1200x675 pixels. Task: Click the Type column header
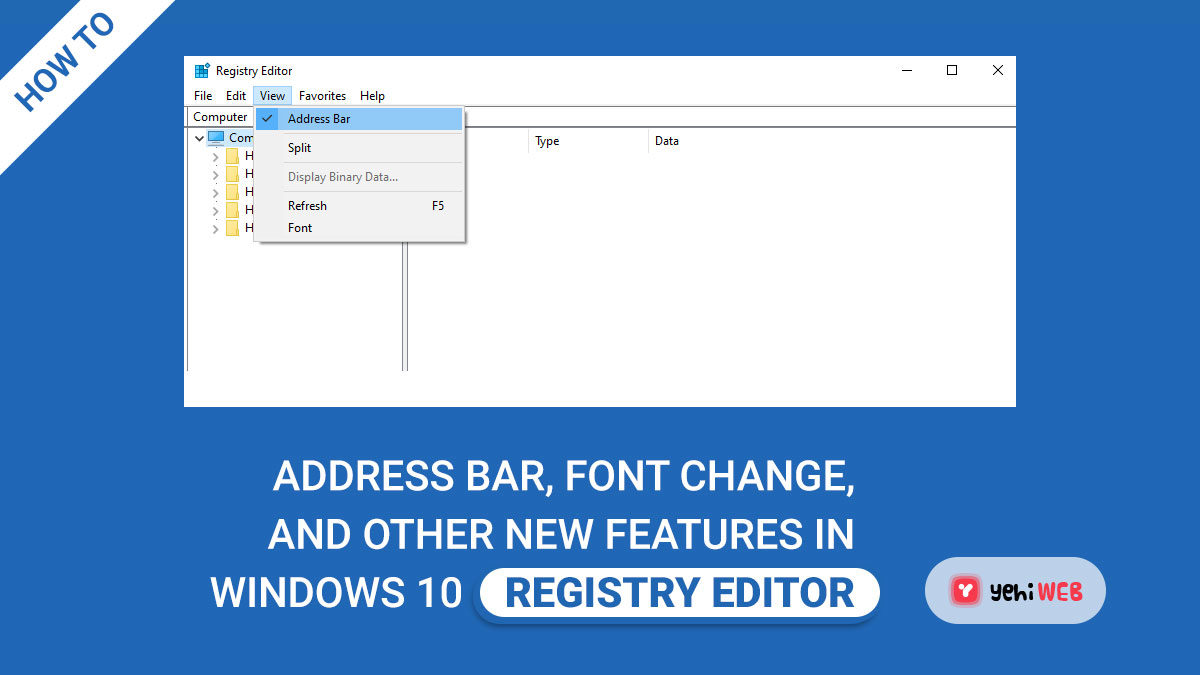(x=547, y=141)
